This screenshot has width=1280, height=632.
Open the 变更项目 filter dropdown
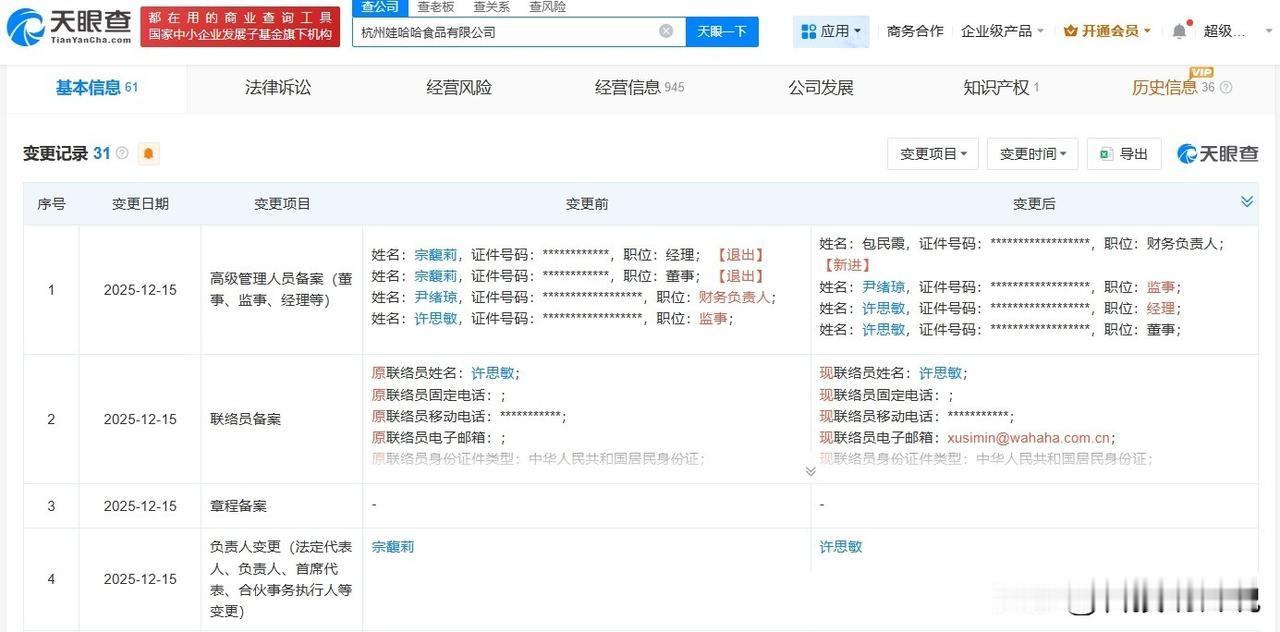coord(931,153)
